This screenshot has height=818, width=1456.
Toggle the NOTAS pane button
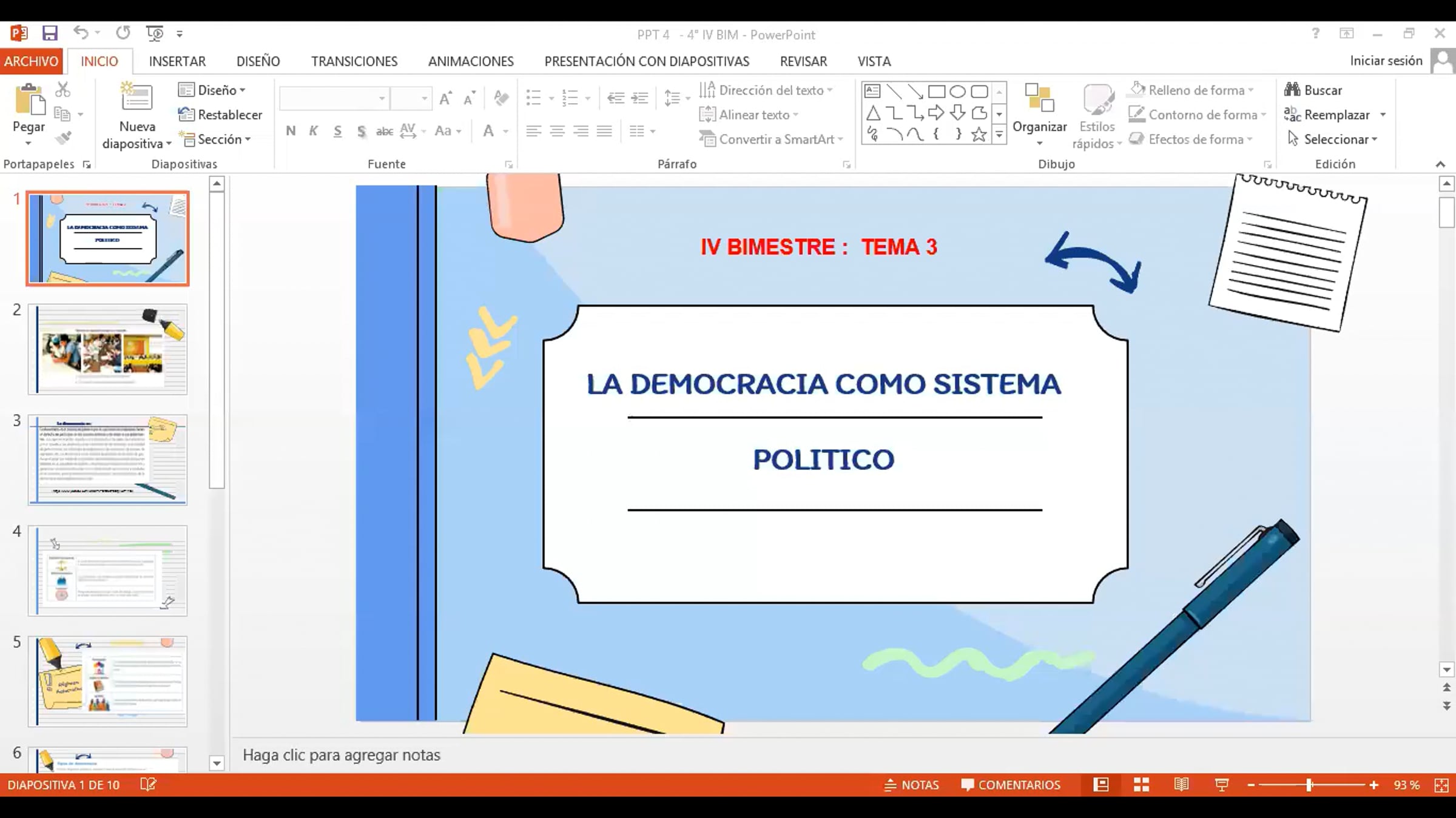912,785
